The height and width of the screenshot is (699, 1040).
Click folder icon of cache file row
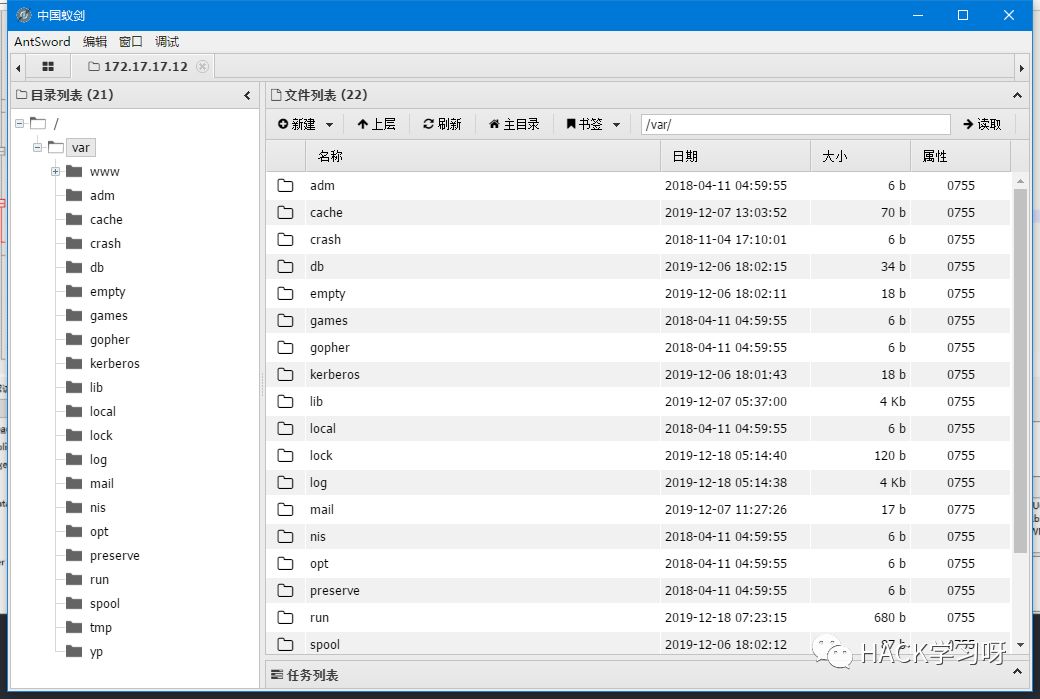[x=285, y=213]
